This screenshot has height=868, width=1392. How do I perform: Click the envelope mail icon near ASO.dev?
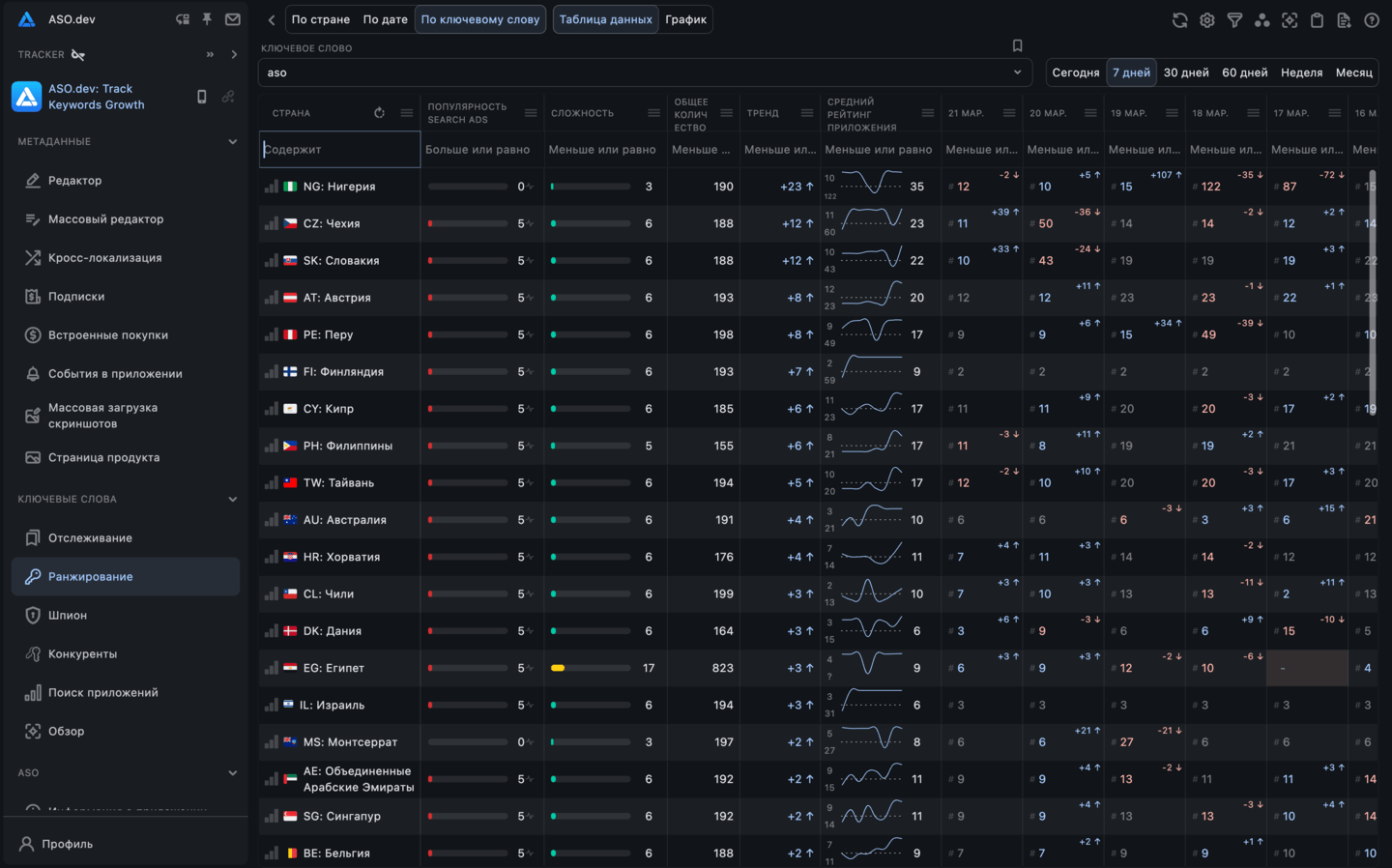click(x=233, y=19)
